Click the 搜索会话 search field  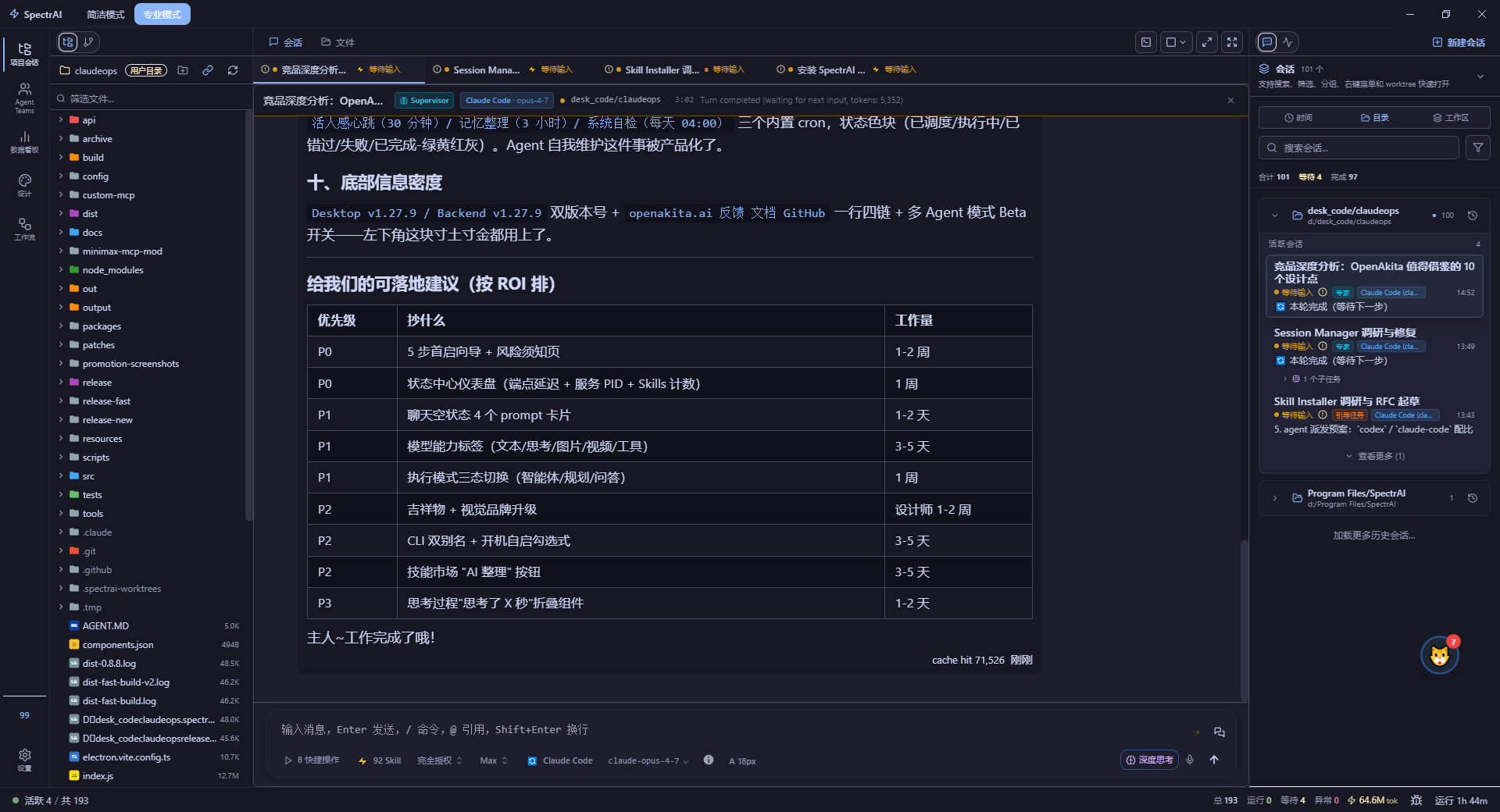coord(1359,148)
